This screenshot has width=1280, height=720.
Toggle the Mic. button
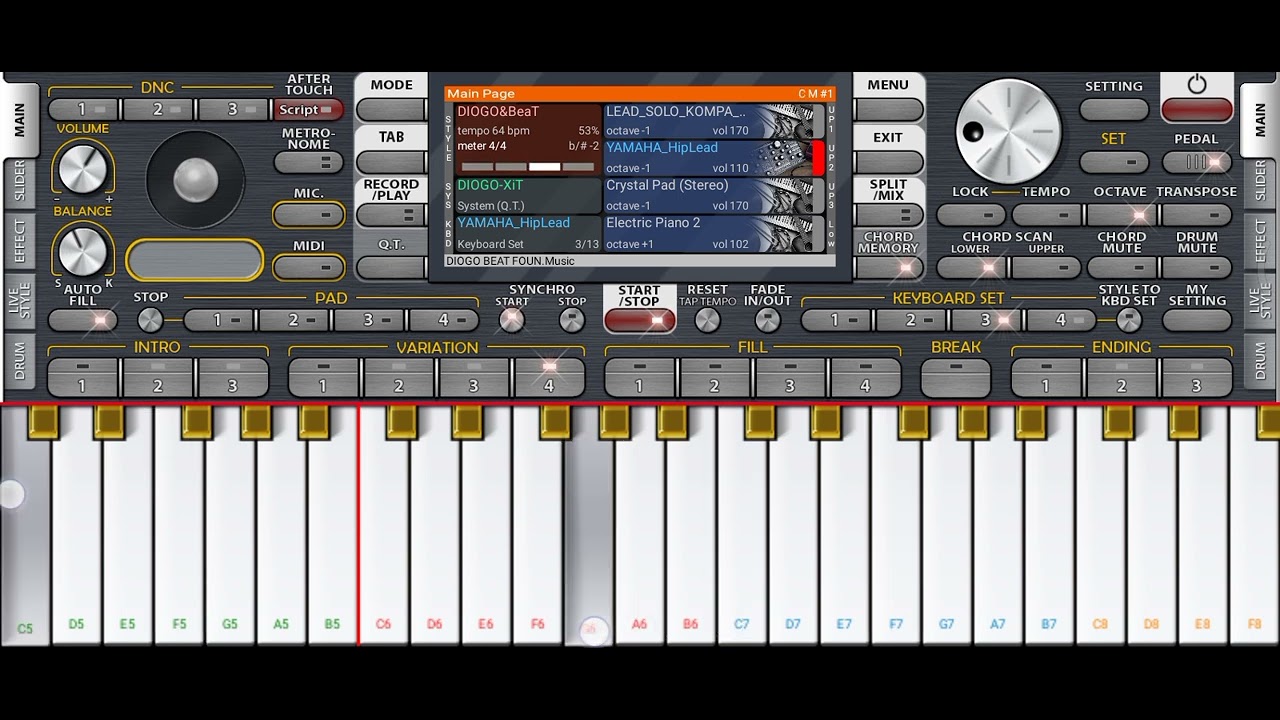[x=308, y=214]
